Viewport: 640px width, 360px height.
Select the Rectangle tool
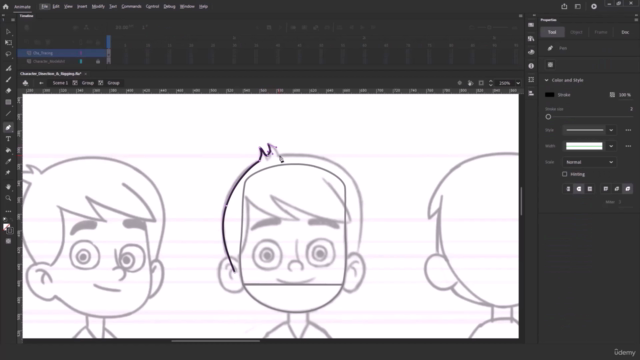8,102
